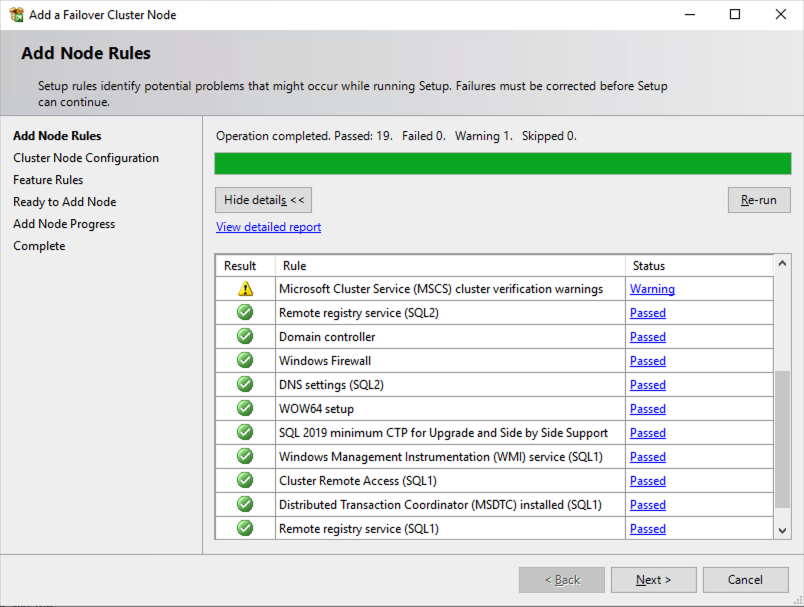The image size is (804, 607).
Task: Click the green operation progress bar
Action: [502, 164]
